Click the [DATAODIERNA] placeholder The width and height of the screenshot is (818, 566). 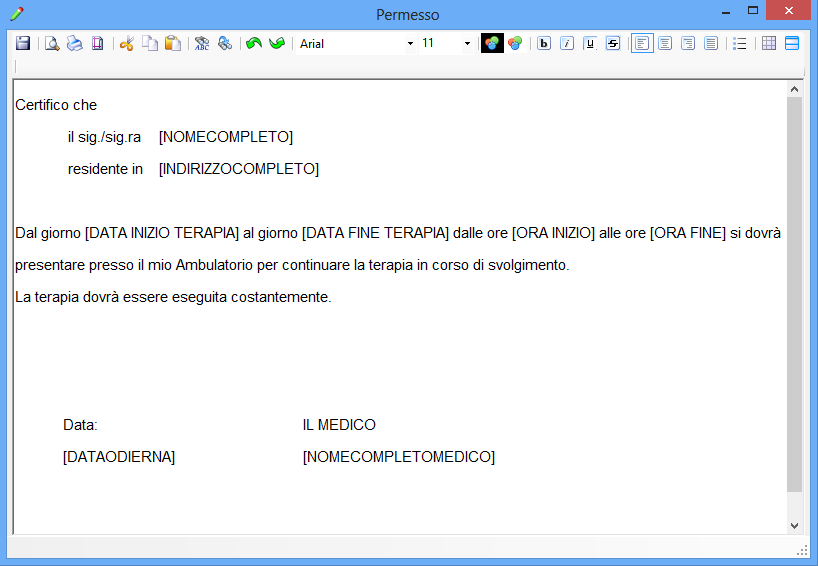119,457
